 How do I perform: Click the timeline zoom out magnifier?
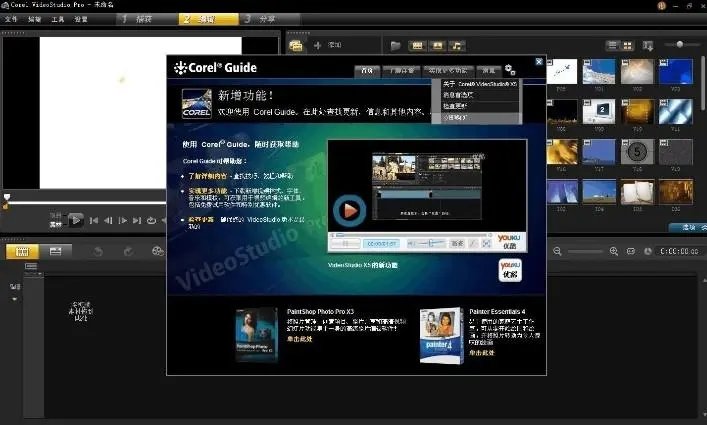pyautogui.click(x=557, y=251)
